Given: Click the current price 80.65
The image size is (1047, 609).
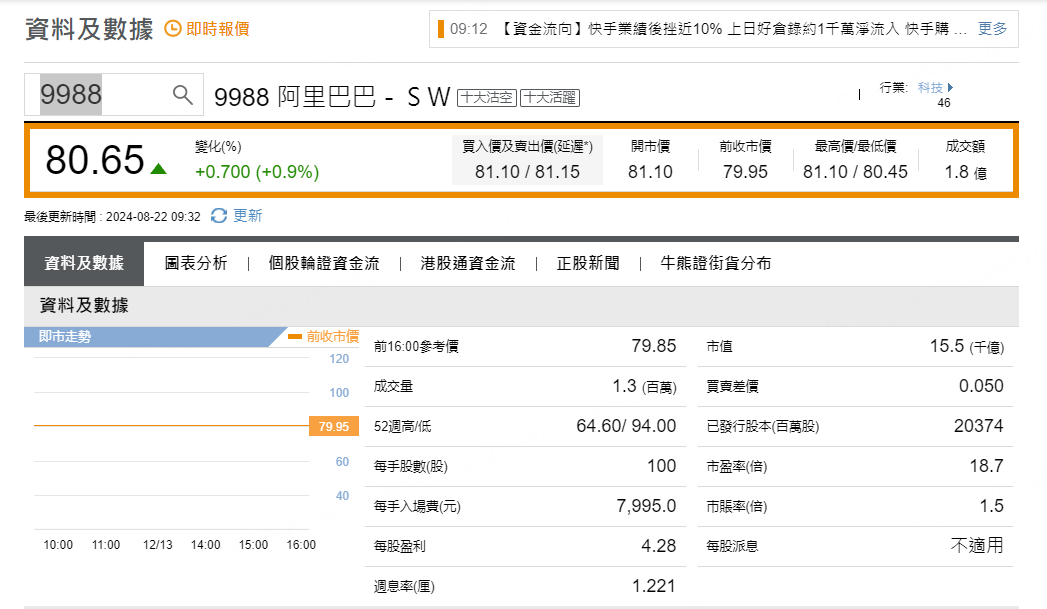Looking at the screenshot, I should 95,160.
